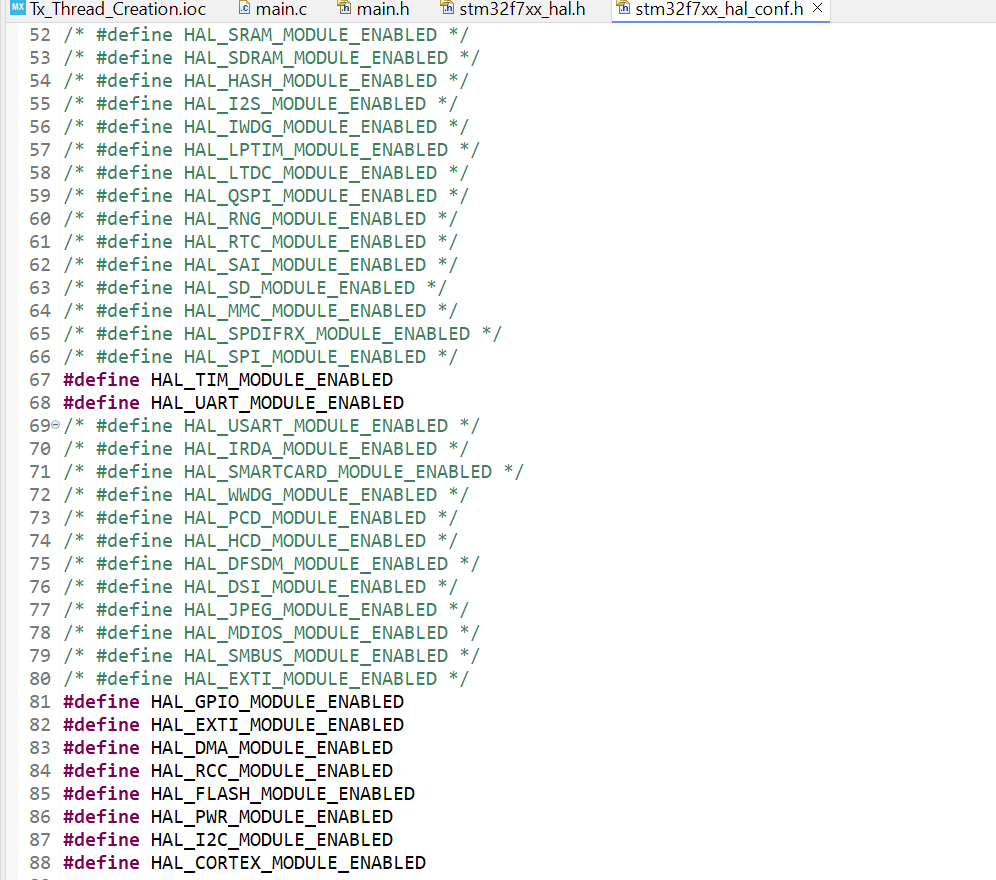The height and width of the screenshot is (880, 996).
Task: Click HAL_UART_MODULE_ENABLED on line 68
Action: coord(278,403)
